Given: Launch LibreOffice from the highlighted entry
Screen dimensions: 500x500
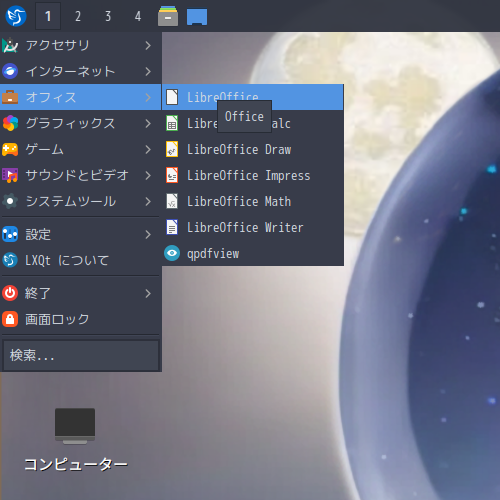Looking at the screenshot, I should (x=253, y=97).
